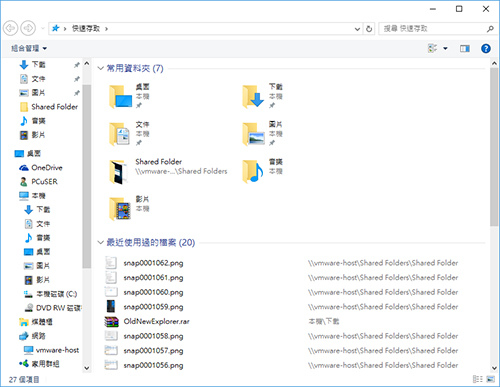Open 本機磁碟 (C:) drive in sidebar
This screenshot has width=500, height=387.
(x=50, y=294)
